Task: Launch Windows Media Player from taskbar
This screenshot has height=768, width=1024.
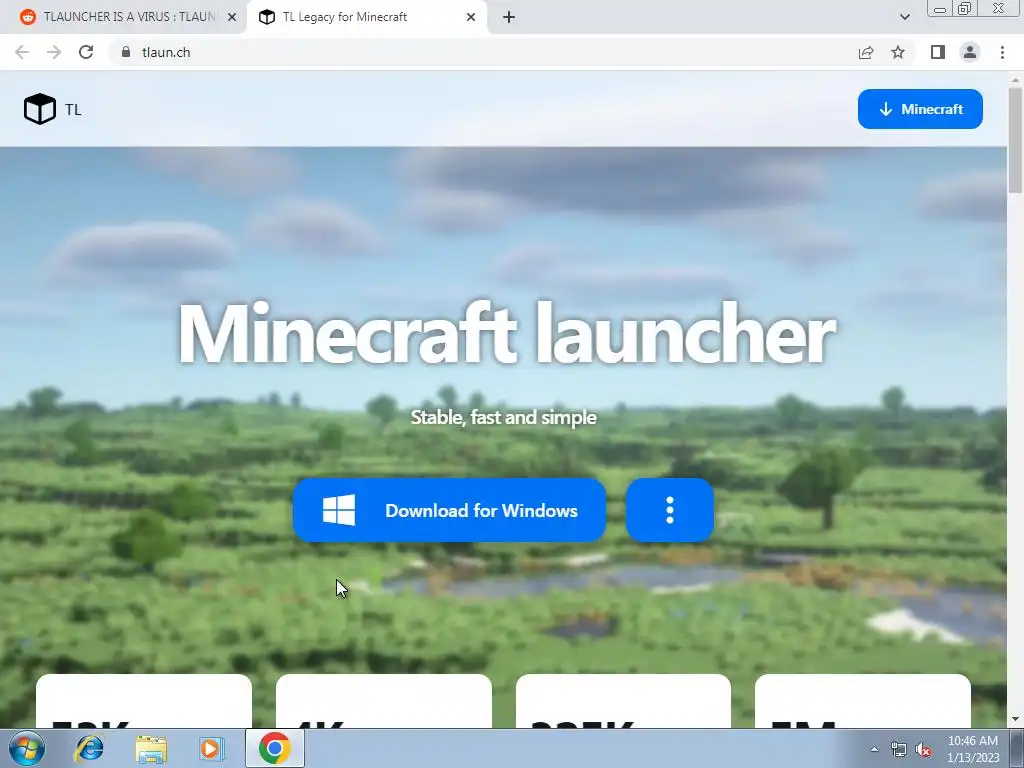Action: point(211,748)
